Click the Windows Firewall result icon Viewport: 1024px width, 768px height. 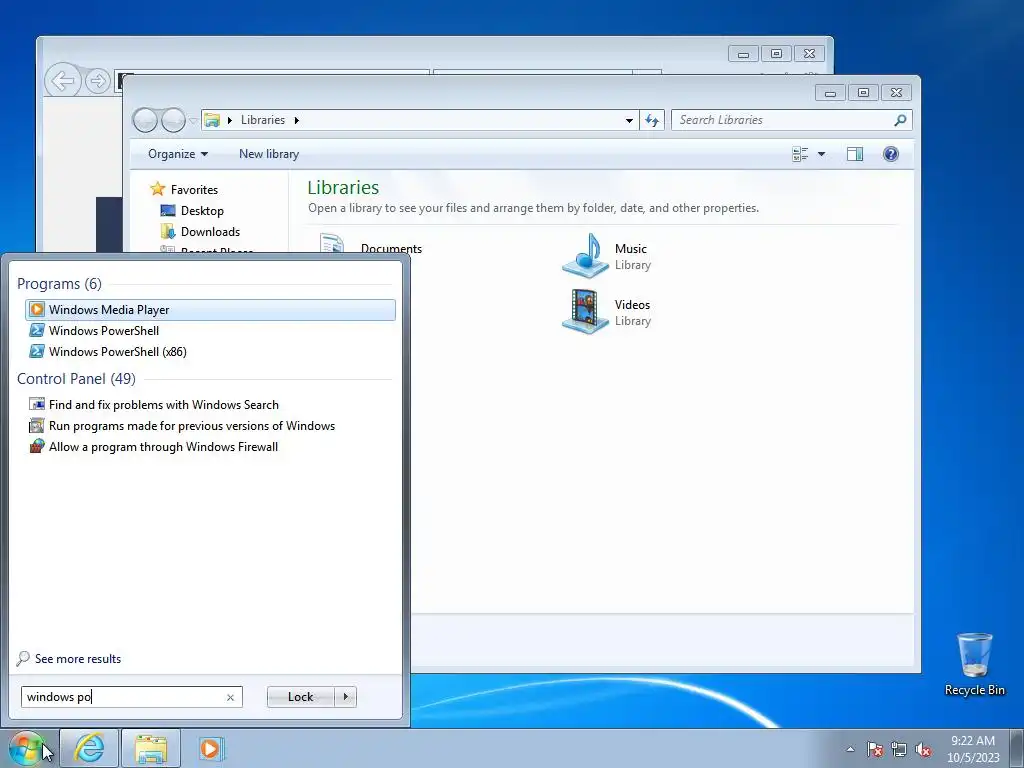point(37,447)
